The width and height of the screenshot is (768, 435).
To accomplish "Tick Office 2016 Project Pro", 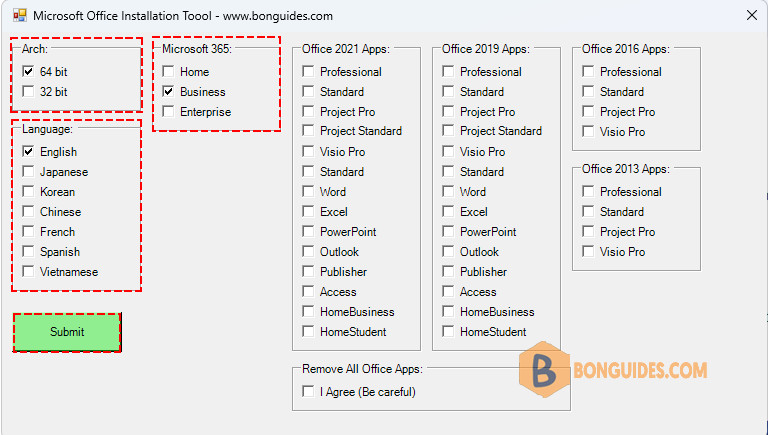I will coord(588,112).
